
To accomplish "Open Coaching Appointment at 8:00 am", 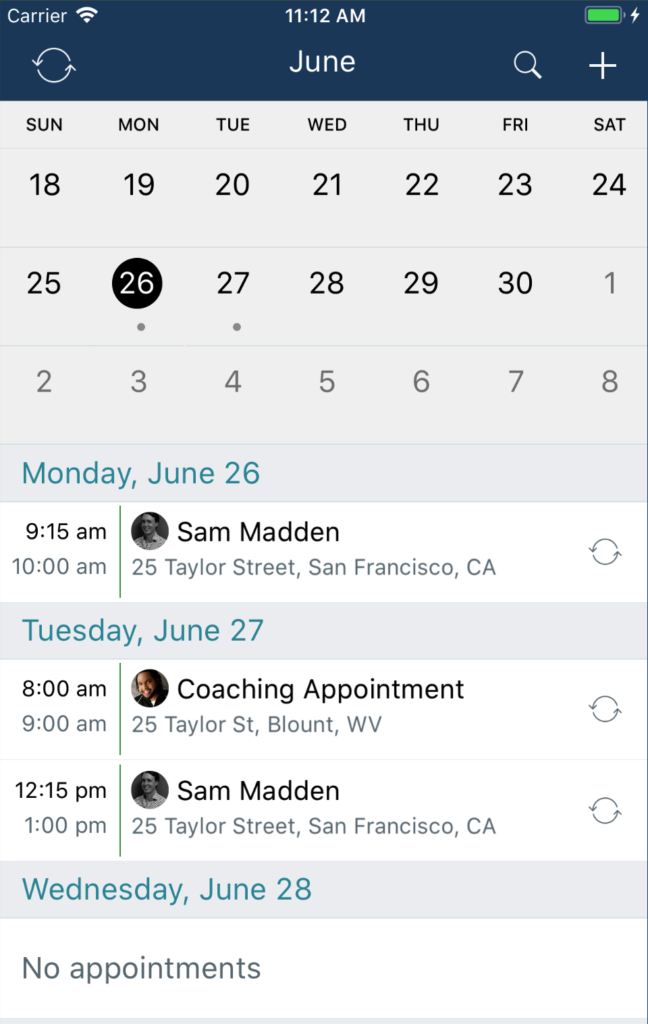I will 324,709.
